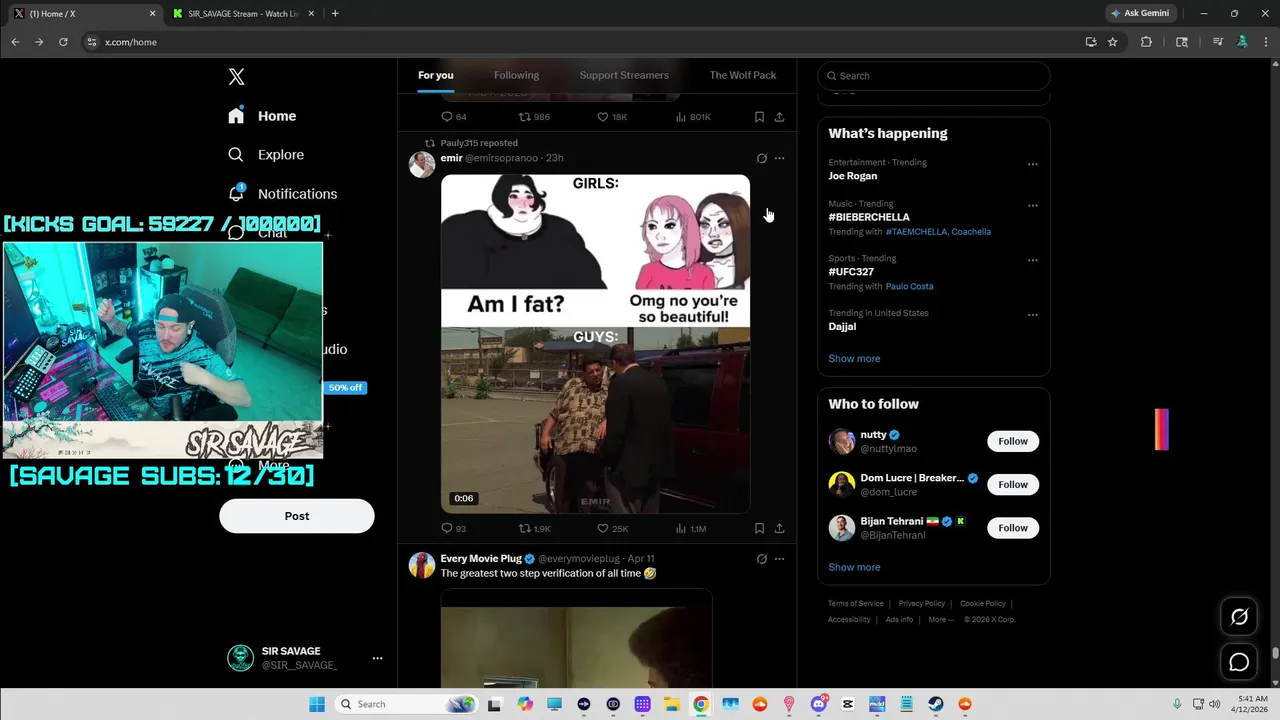
Task: Open more options for Dajjal trend
Action: pos(1033,314)
